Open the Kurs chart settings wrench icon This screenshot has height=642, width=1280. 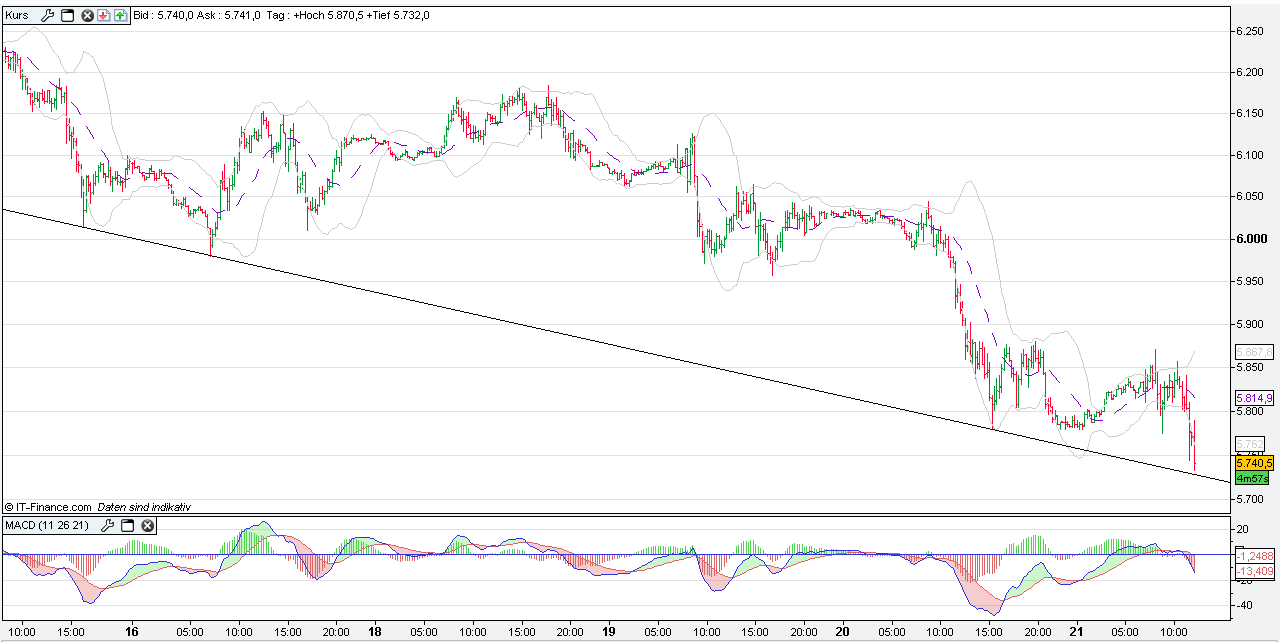click(47, 15)
